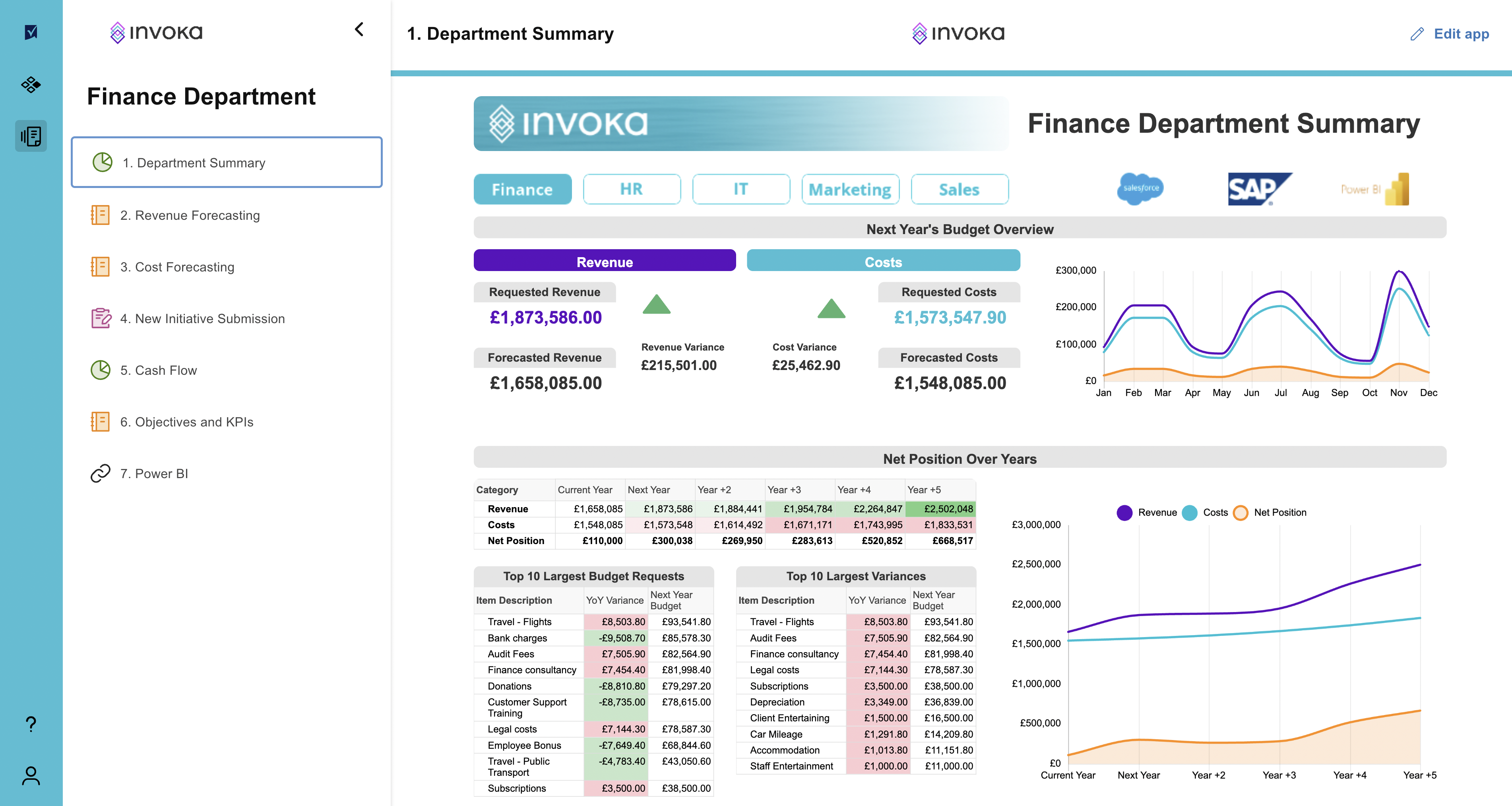The image size is (1512, 806).
Task: Switch to the HR department button
Action: click(x=632, y=189)
